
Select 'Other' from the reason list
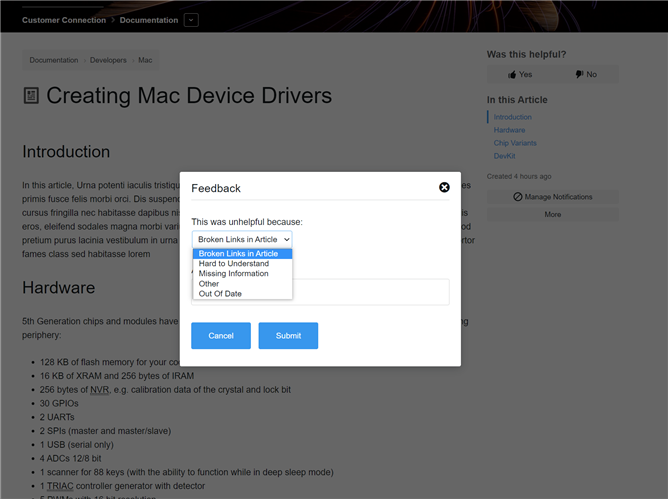[x=242, y=284]
